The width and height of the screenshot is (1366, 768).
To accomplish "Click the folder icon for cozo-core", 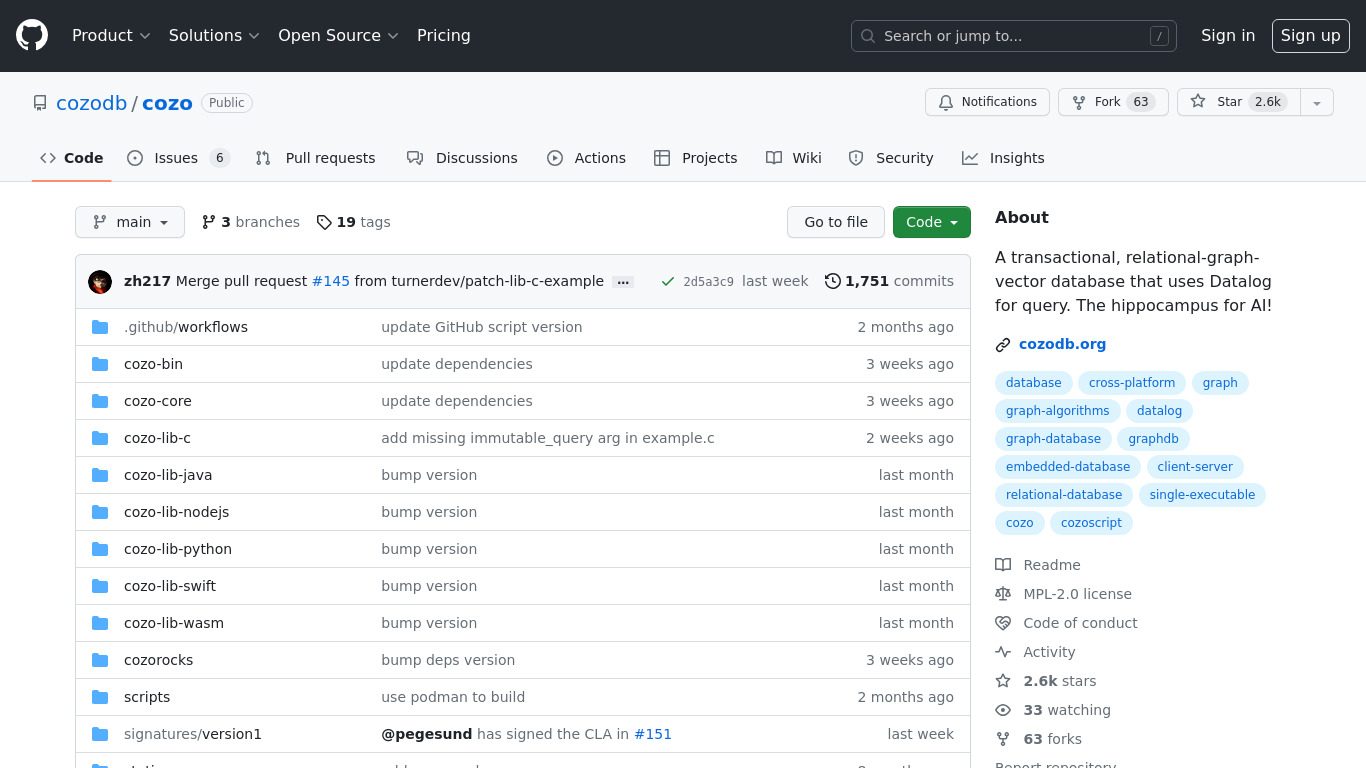I will tap(100, 401).
